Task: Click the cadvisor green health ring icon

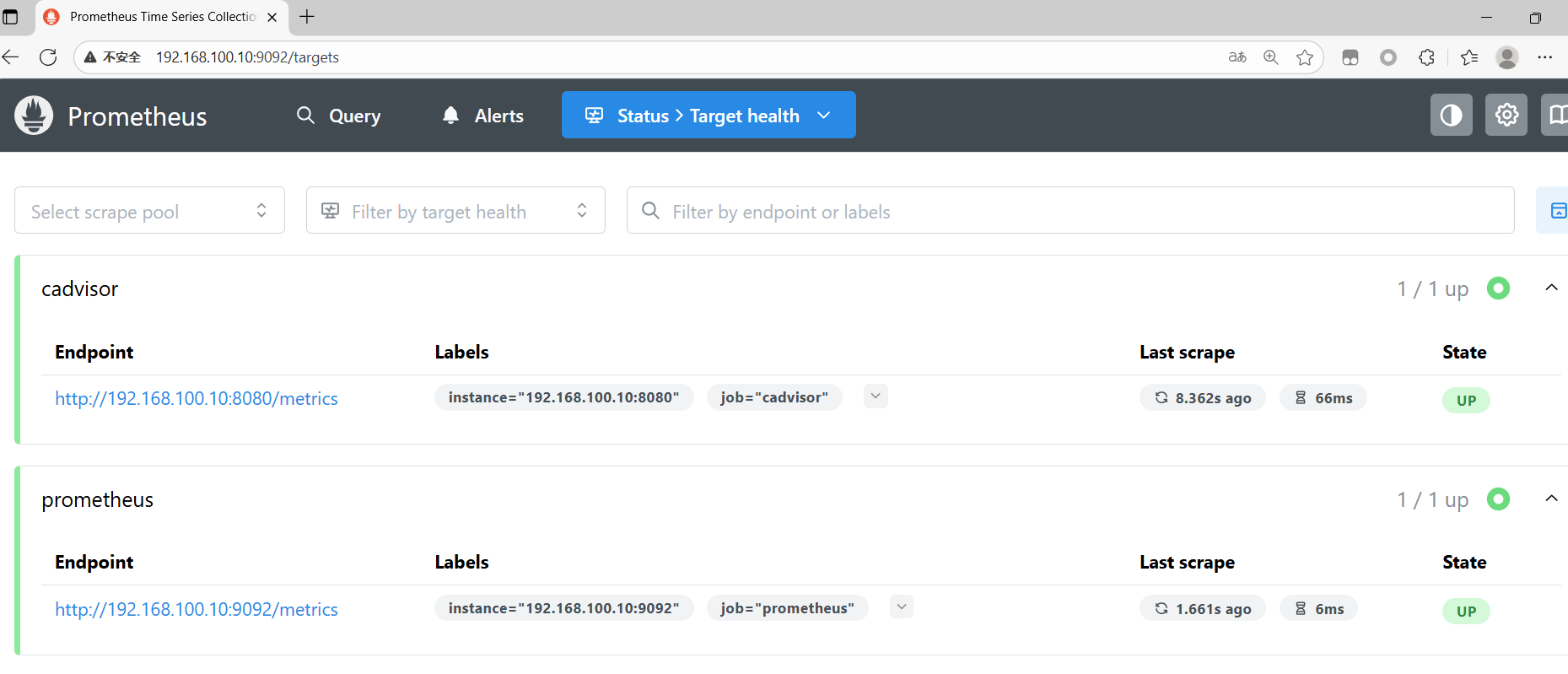Action: [1498, 288]
